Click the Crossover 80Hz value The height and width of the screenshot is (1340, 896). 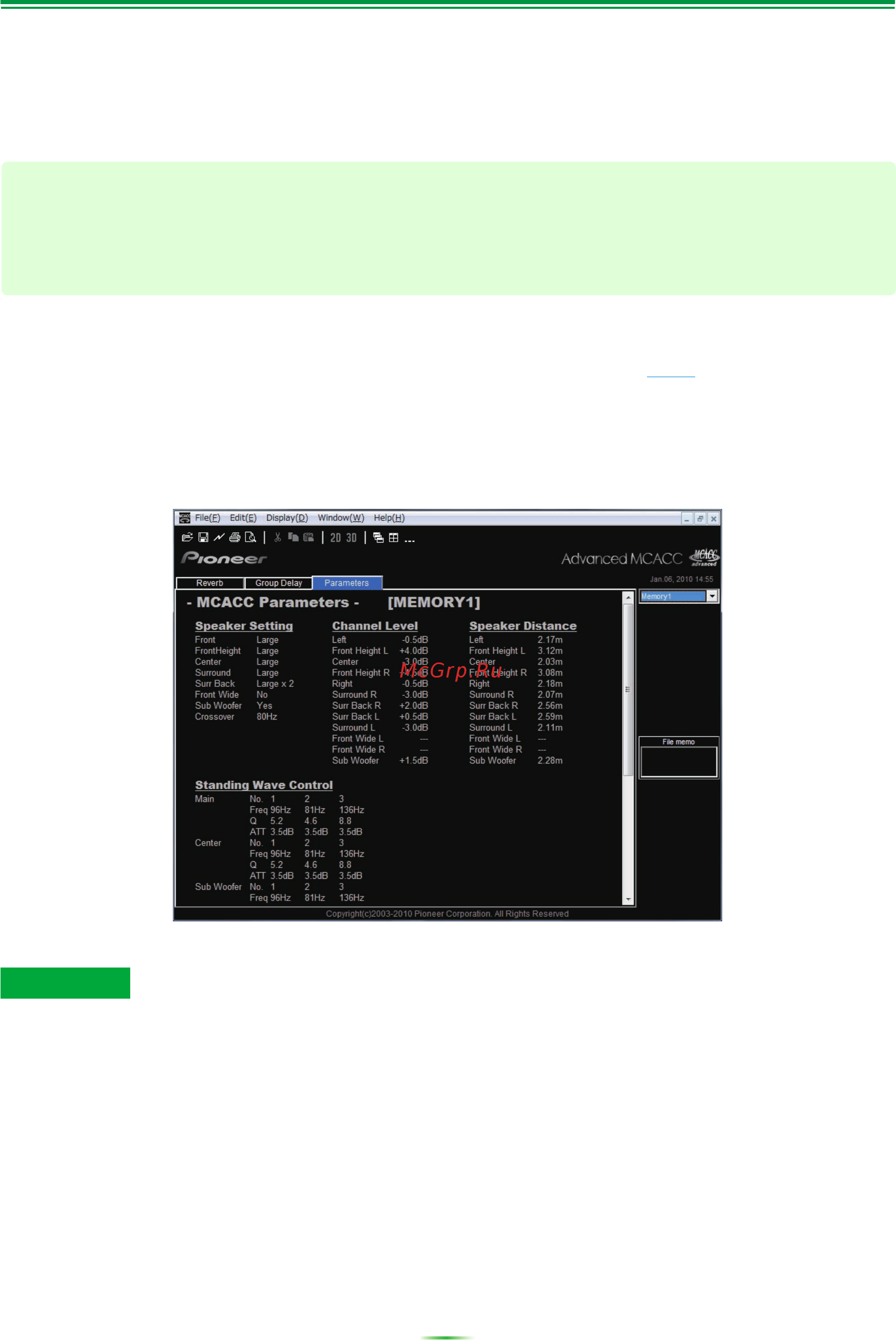pos(267,716)
